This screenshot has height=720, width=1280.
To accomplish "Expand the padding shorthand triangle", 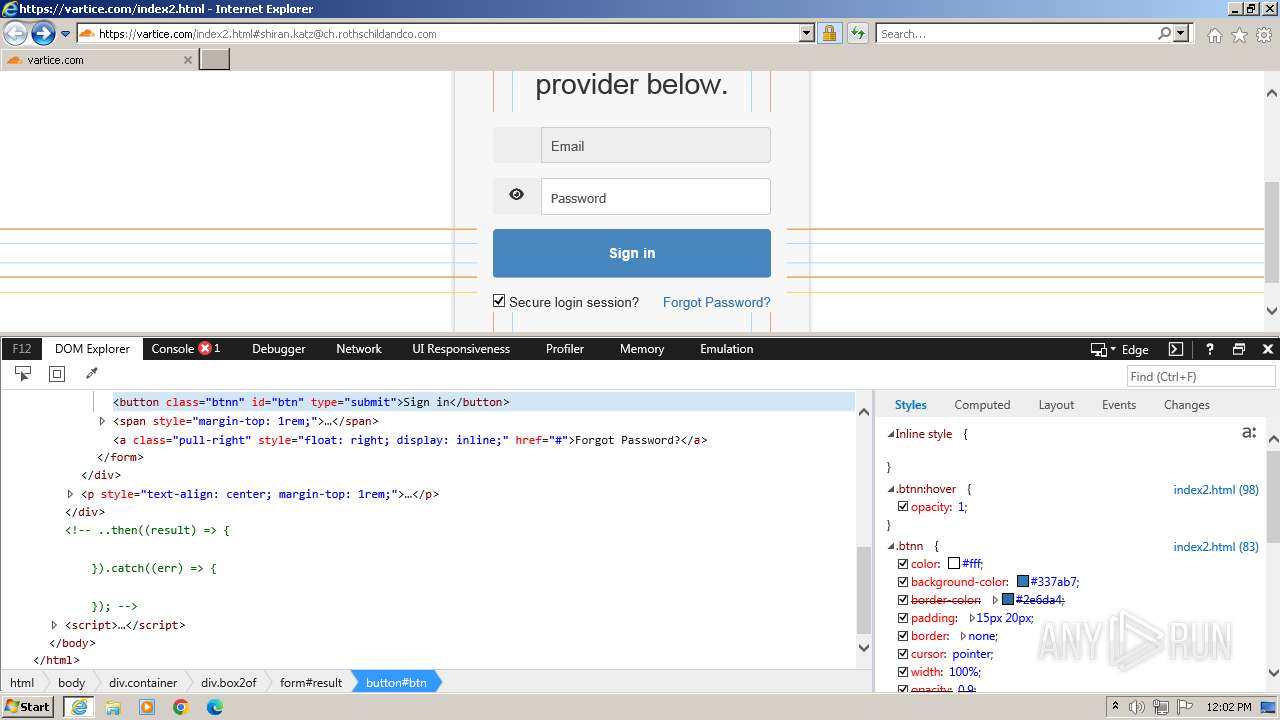I will pyautogui.click(x=972, y=618).
